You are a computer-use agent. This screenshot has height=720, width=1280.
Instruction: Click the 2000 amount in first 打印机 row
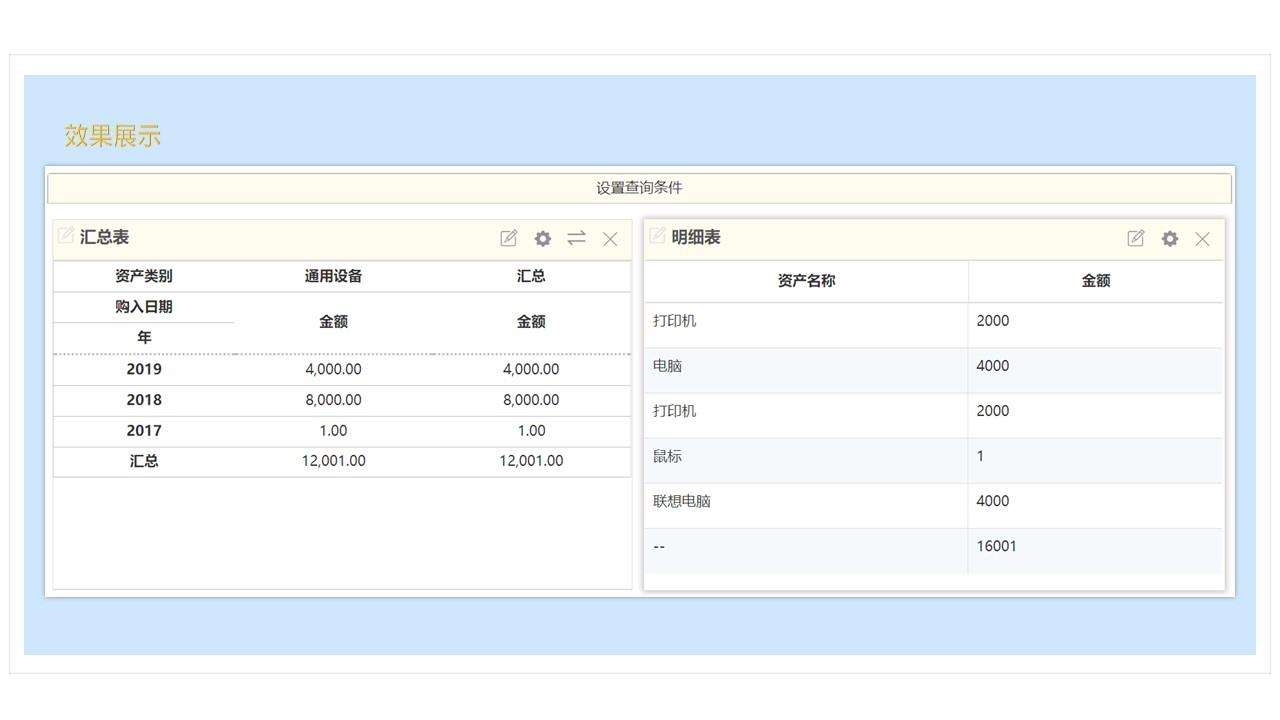point(993,321)
